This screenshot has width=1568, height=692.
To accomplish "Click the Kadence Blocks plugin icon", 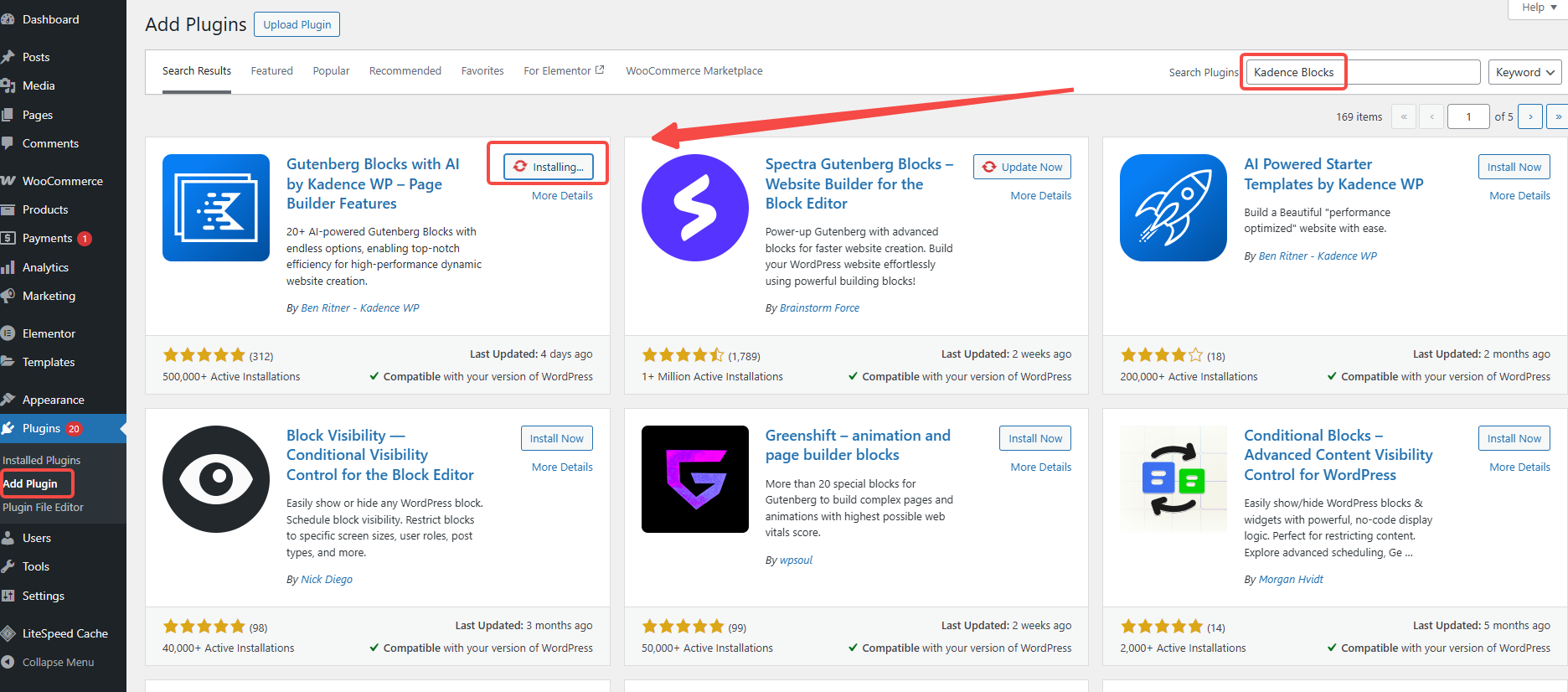I will [x=215, y=208].
